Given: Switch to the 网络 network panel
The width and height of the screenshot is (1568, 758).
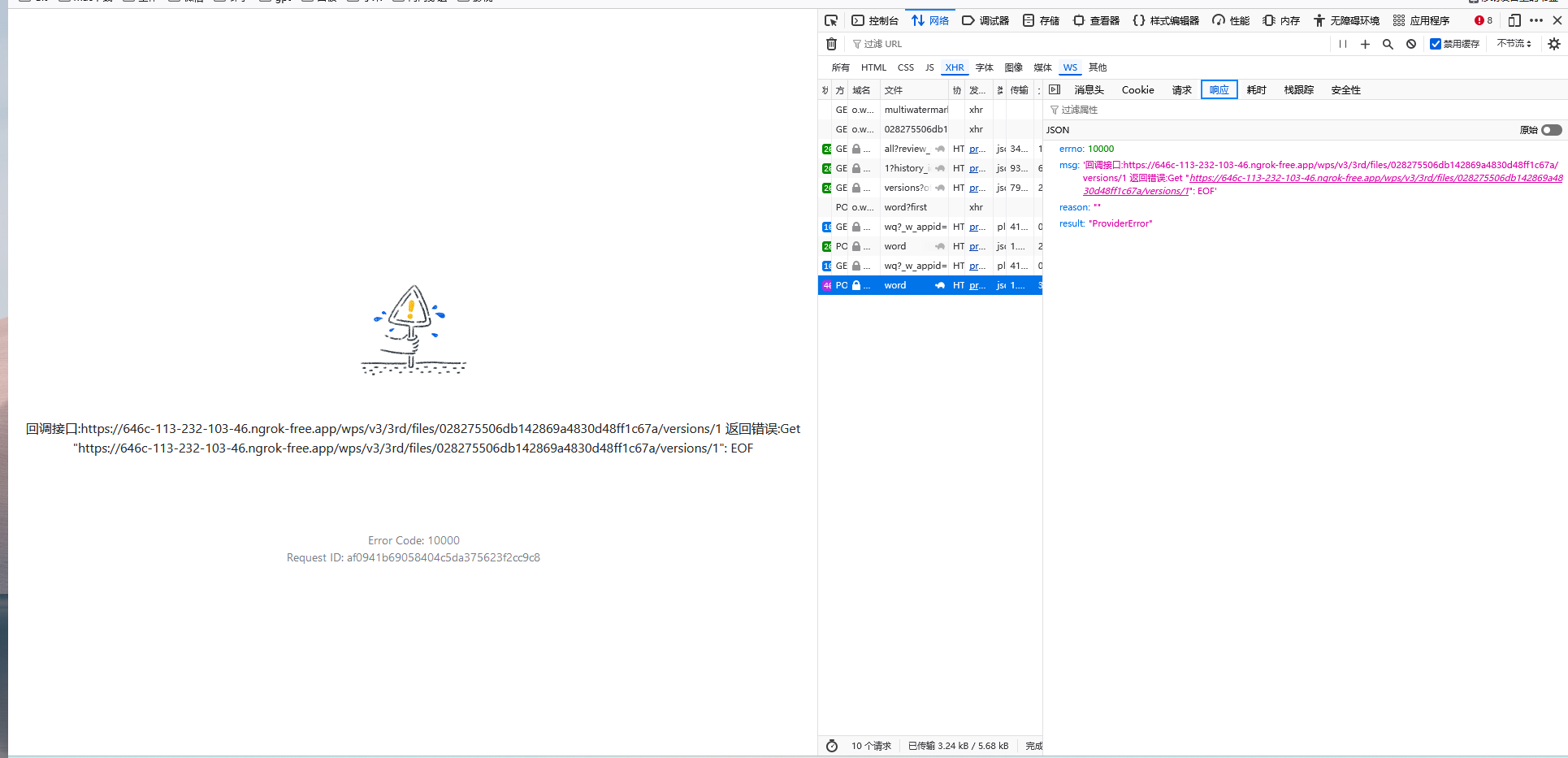Looking at the screenshot, I should tap(930, 20).
